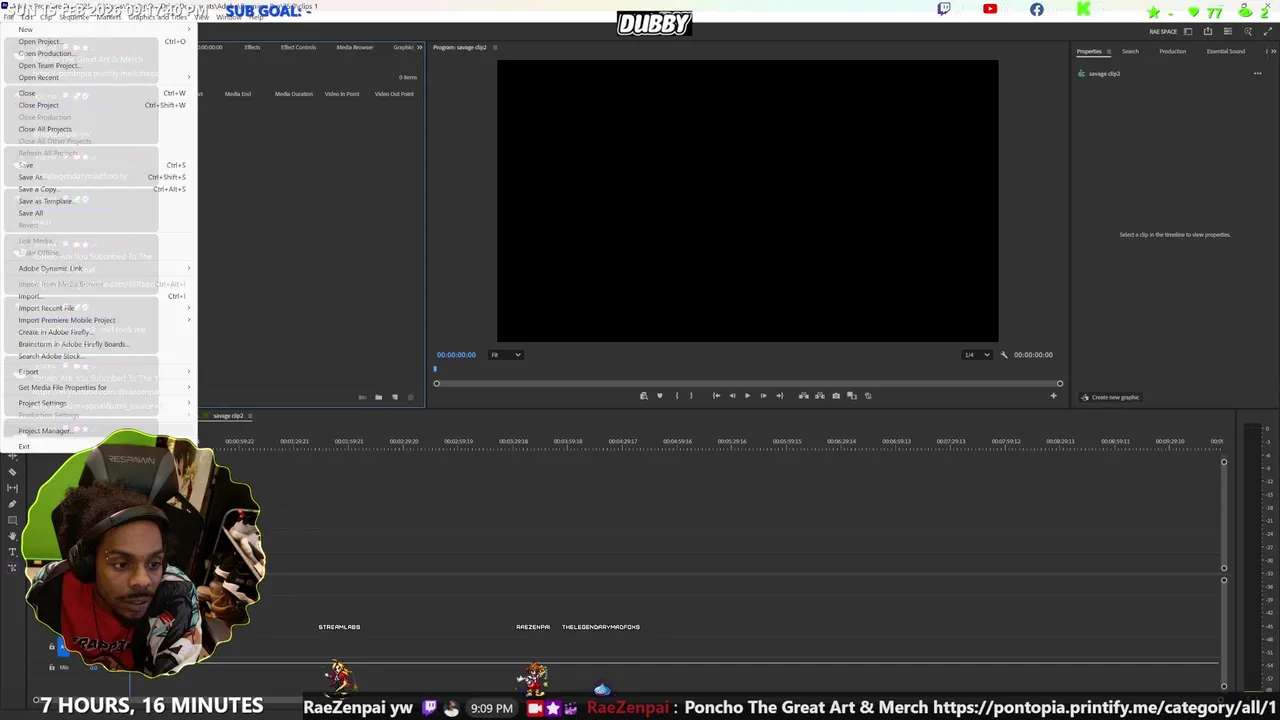Select the RAE SPACE workspace label
The height and width of the screenshot is (720, 1280).
click(1163, 31)
